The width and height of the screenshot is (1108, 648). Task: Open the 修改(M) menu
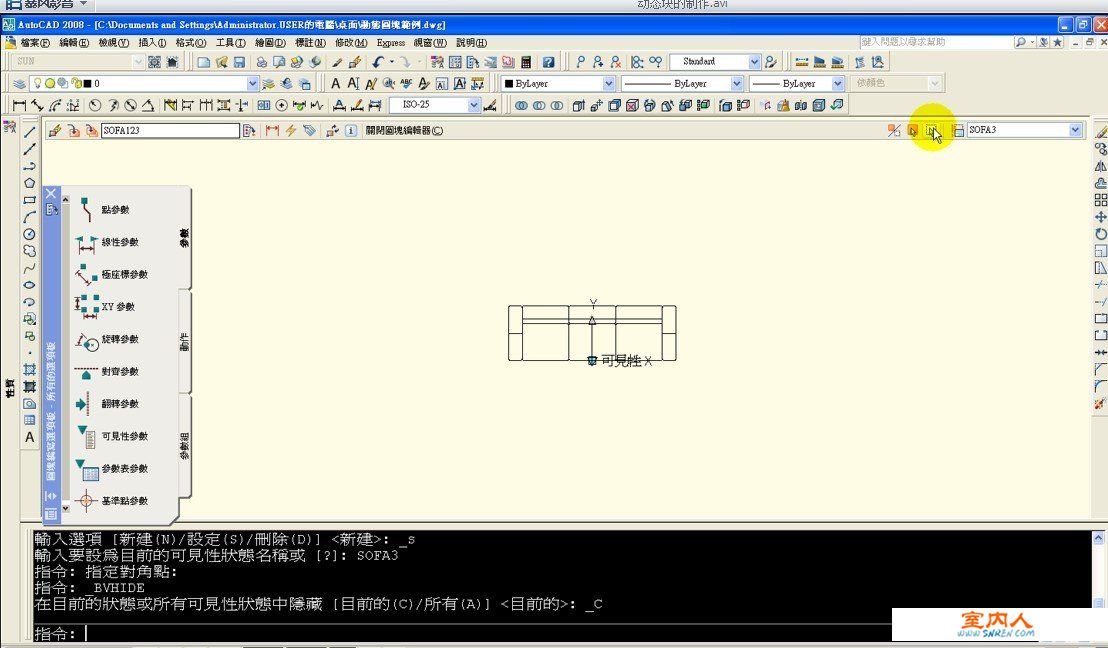pyautogui.click(x=351, y=42)
